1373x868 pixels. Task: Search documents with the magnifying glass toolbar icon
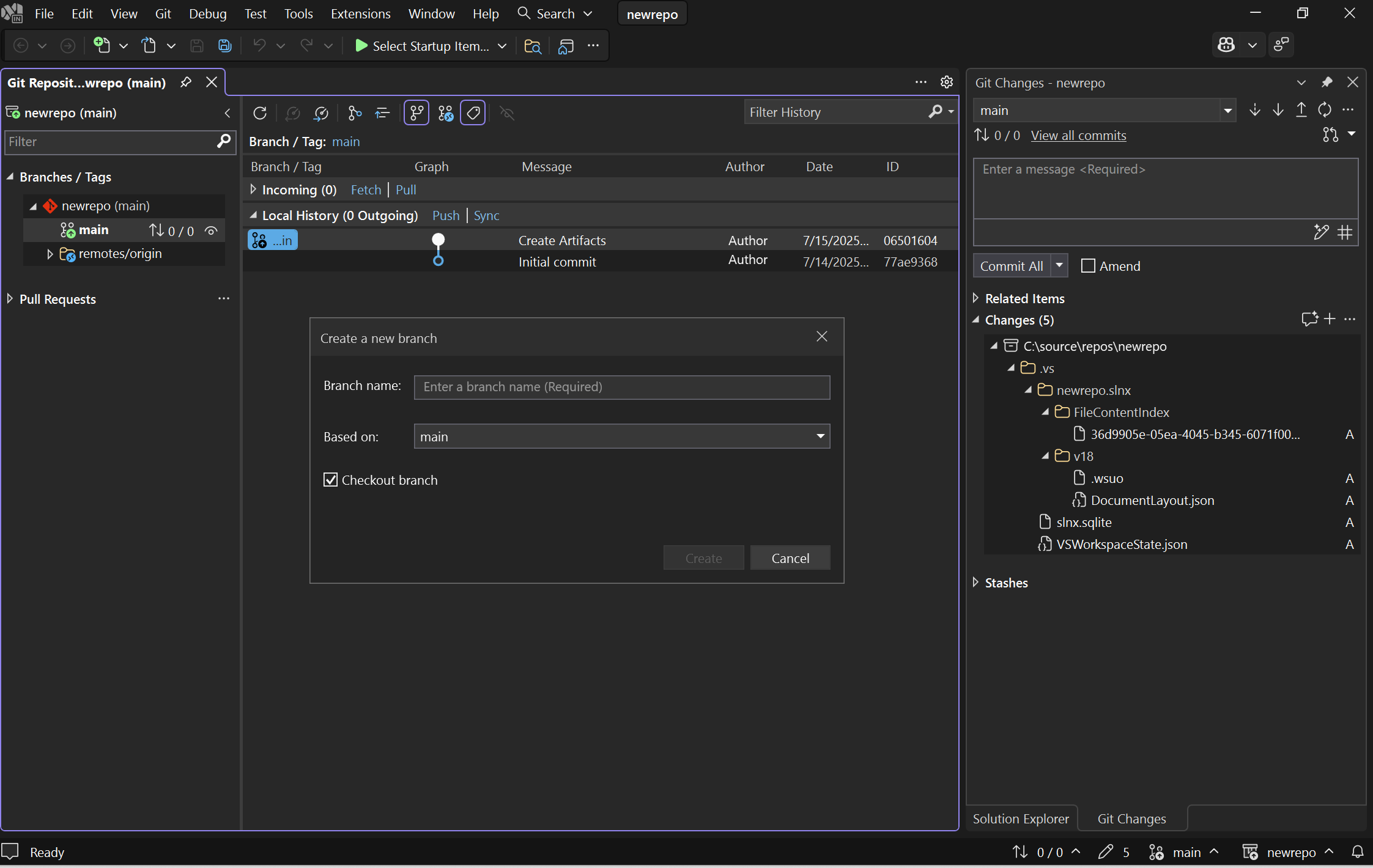tap(531, 46)
